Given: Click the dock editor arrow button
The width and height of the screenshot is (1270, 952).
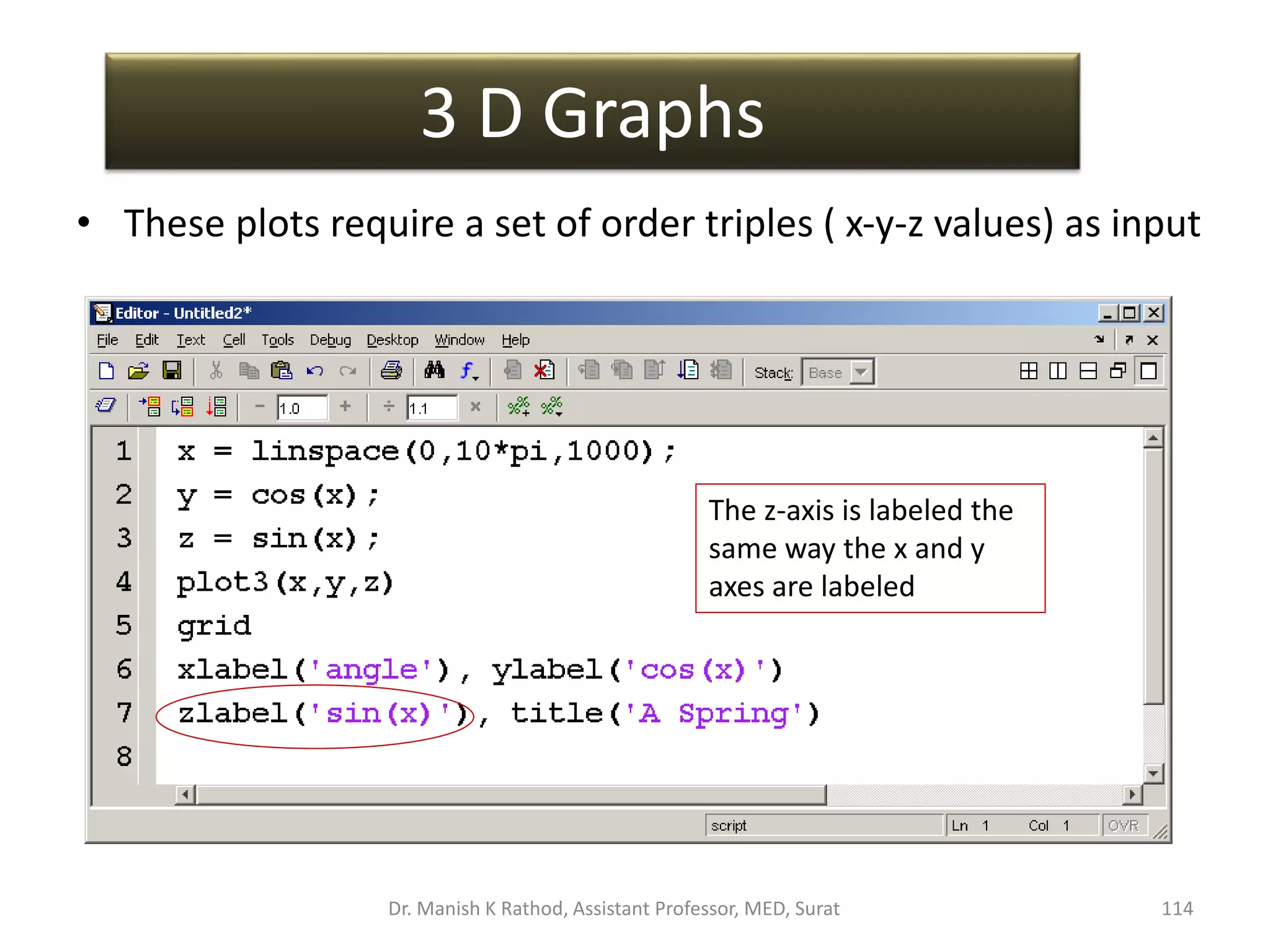Looking at the screenshot, I should pos(1099,339).
